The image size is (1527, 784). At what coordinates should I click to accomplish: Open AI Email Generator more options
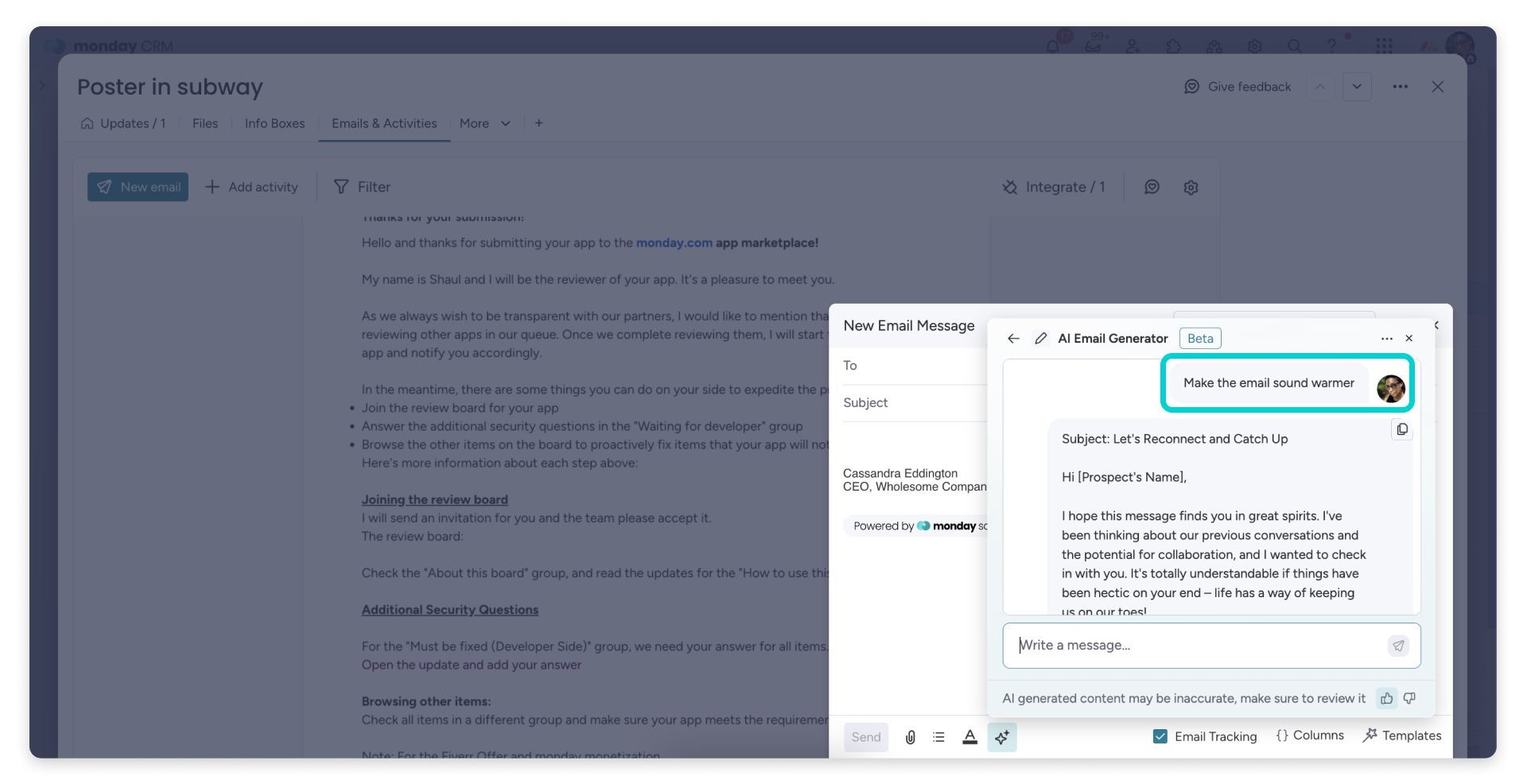coord(1387,338)
